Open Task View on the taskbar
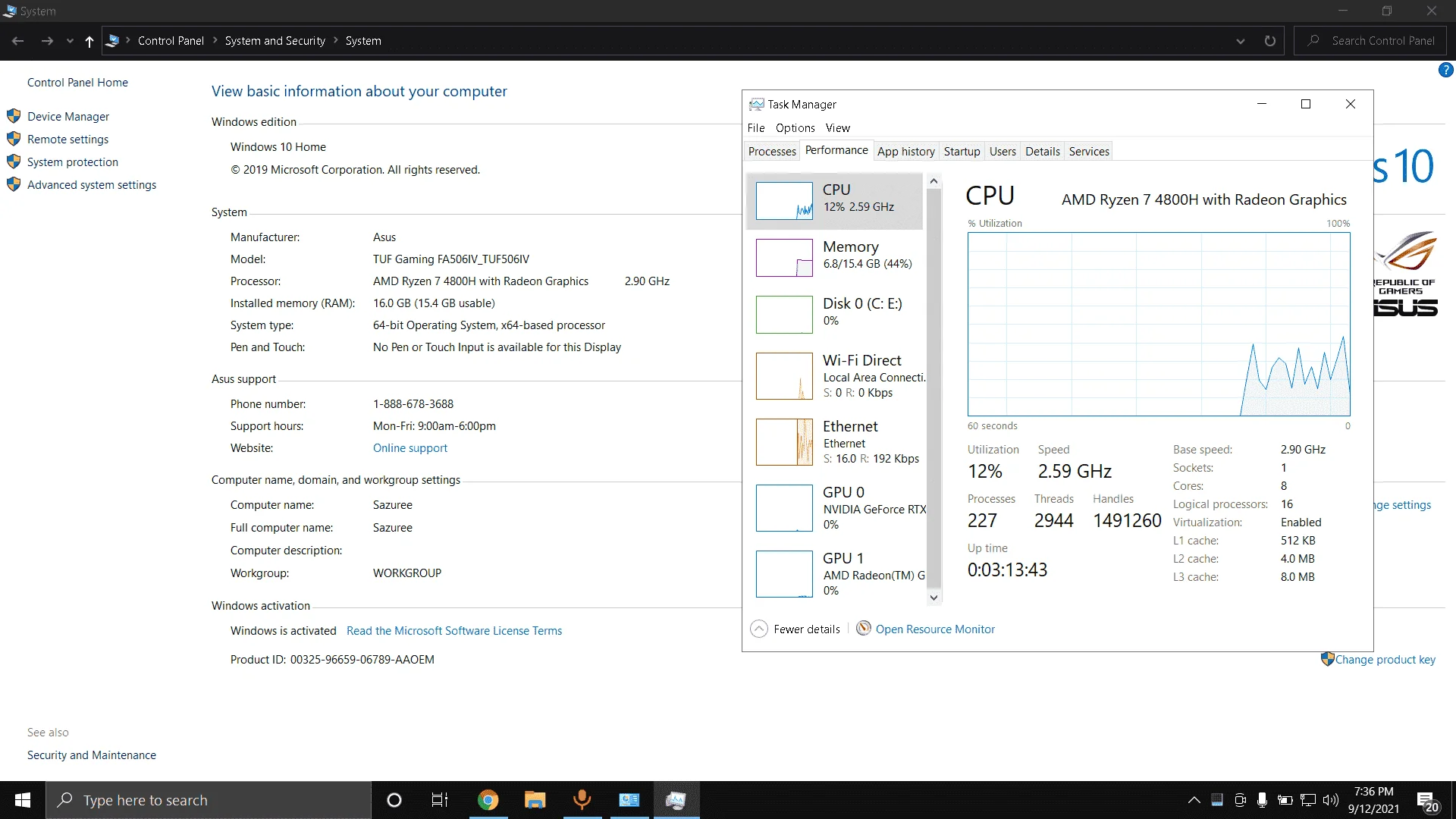Screen dimensions: 1456x819 pyautogui.click(x=440, y=800)
